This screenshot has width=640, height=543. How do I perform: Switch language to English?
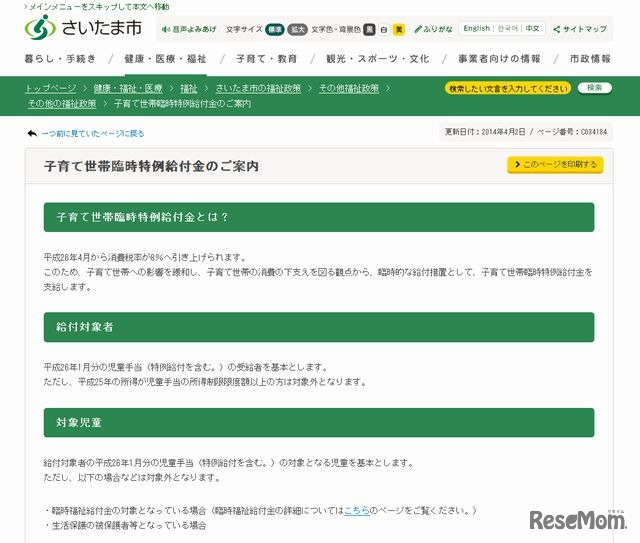point(476,28)
